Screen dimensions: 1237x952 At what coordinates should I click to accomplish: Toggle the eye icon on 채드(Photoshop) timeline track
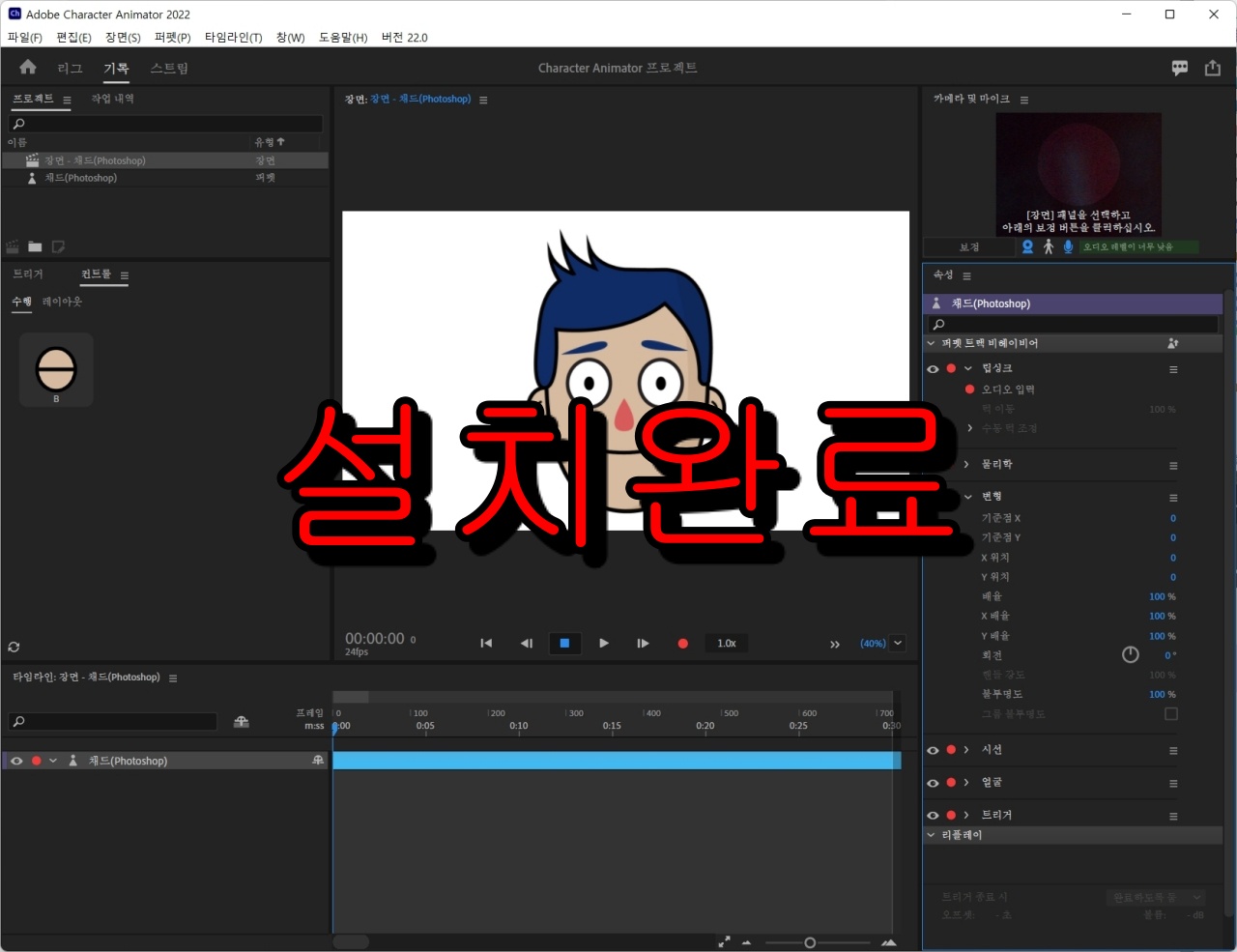(16, 761)
